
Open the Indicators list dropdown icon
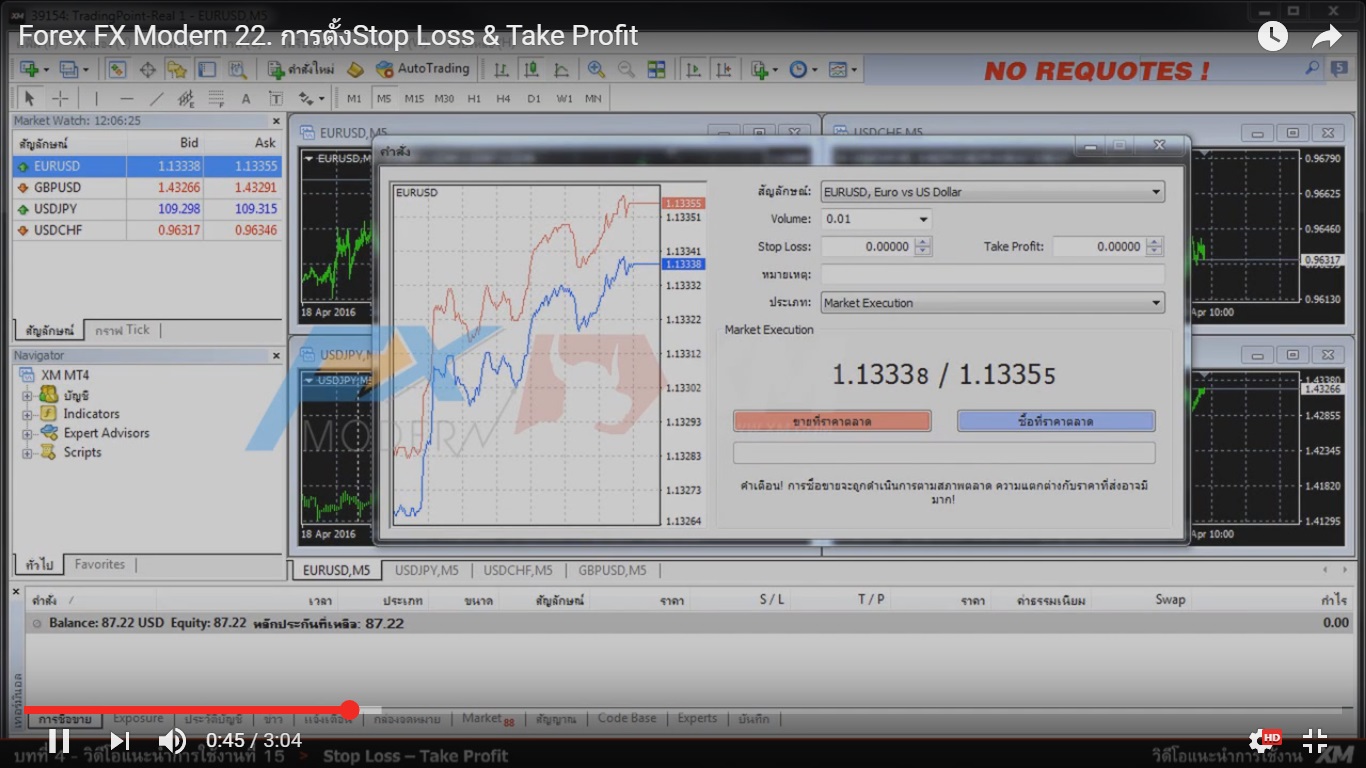point(763,69)
